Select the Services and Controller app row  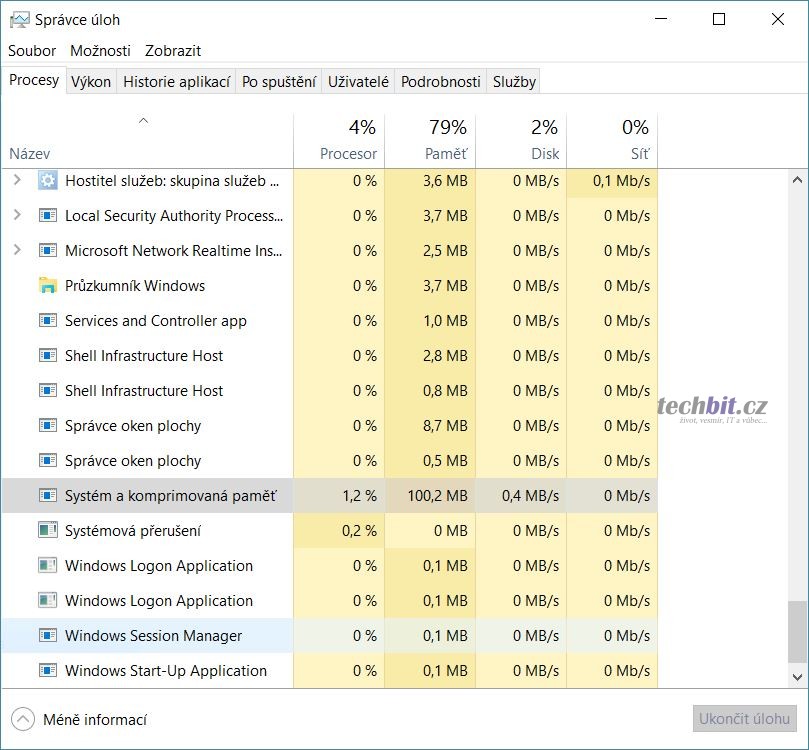pyautogui.click(x=330, y=320)
